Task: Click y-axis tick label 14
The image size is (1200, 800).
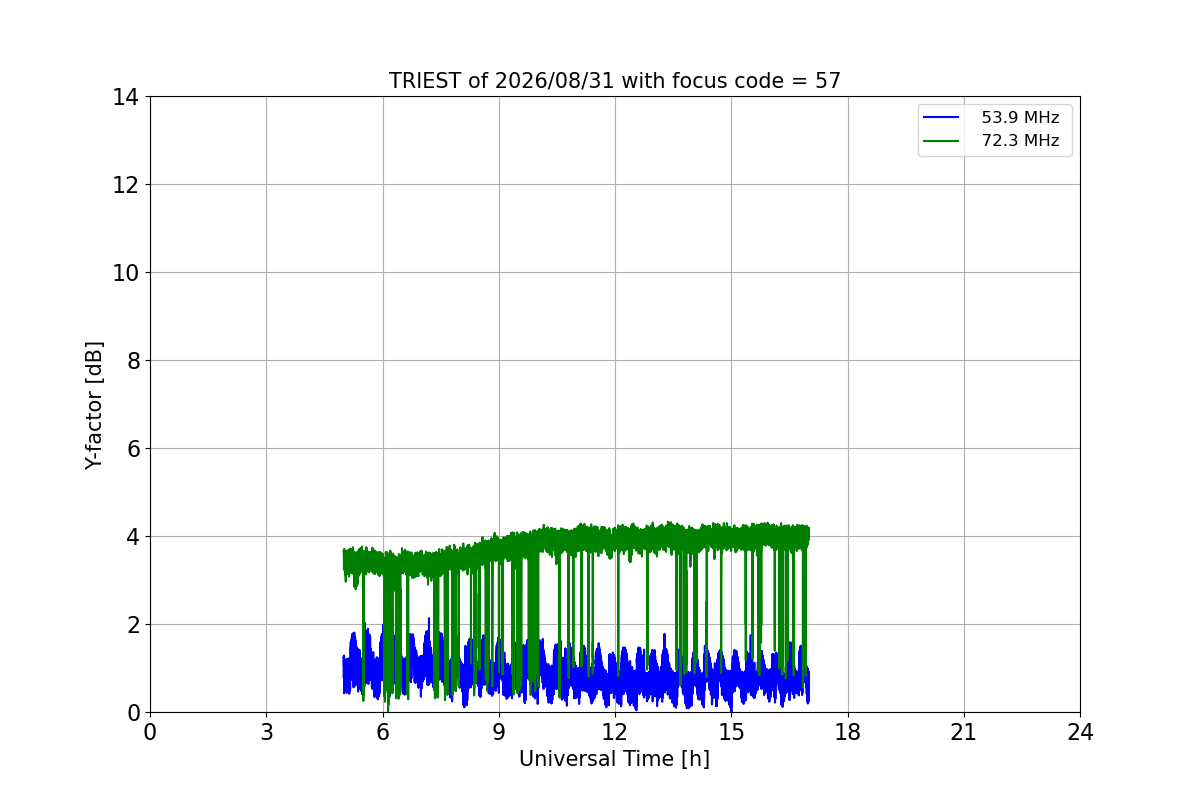Action: point(125,97)
